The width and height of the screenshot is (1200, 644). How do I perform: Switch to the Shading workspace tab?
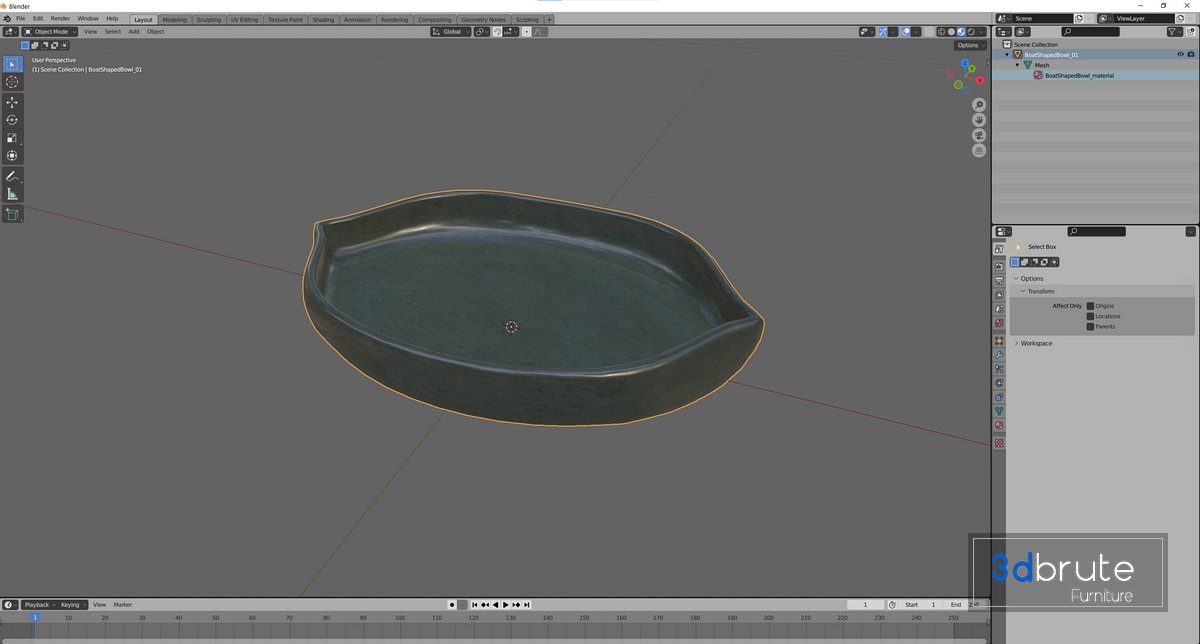pos(323,19)
